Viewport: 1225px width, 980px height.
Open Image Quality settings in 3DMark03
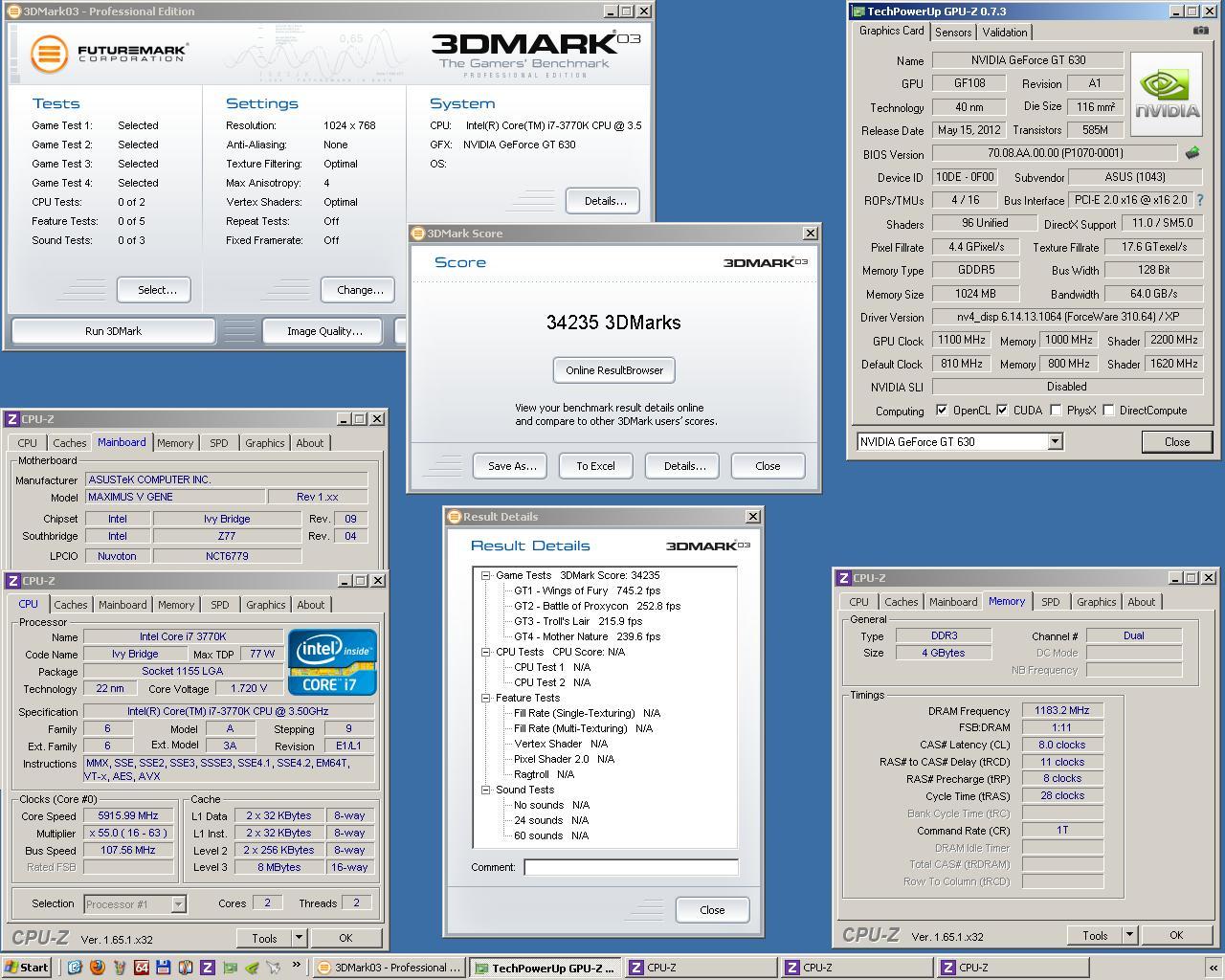tap(324, 331)
